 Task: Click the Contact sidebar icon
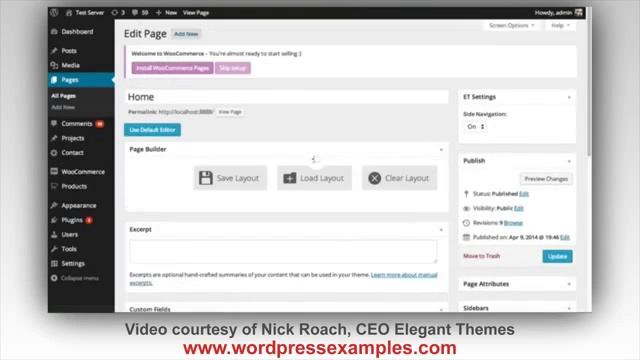click(54, 153)
